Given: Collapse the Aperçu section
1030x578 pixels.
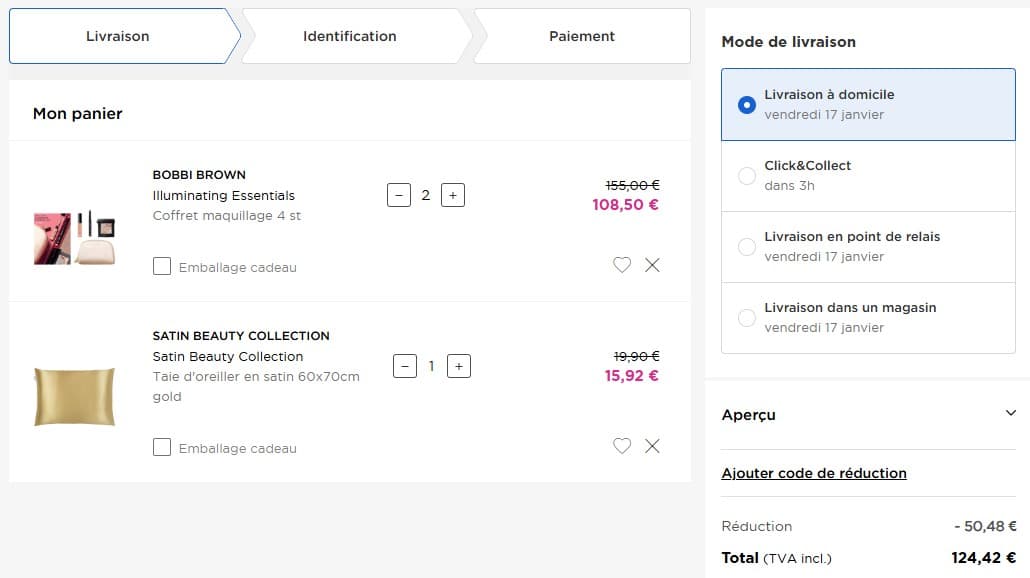Looking at the screenshot, I should [x=1010, y=413].
